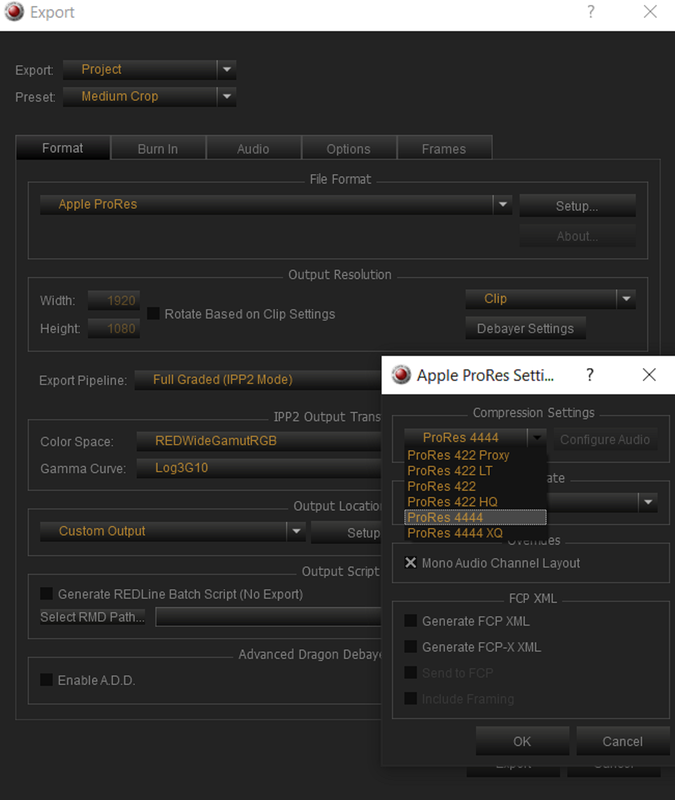
Task: Switch to the Burn In tab
Action: click(158, 148)
